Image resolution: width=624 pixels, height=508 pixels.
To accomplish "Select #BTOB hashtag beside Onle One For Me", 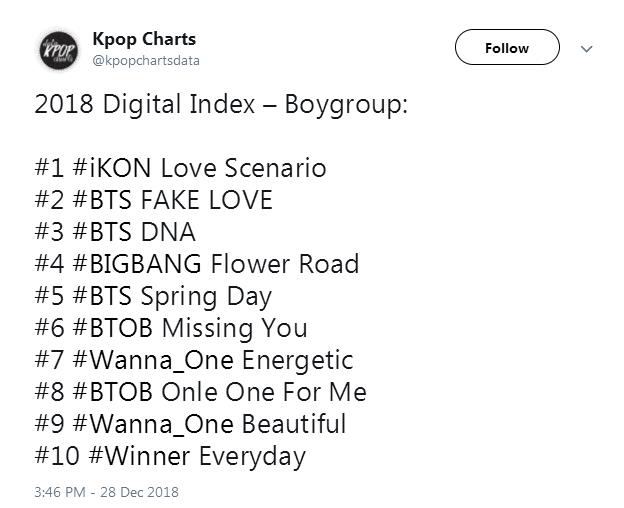I will tap(119, 392).
